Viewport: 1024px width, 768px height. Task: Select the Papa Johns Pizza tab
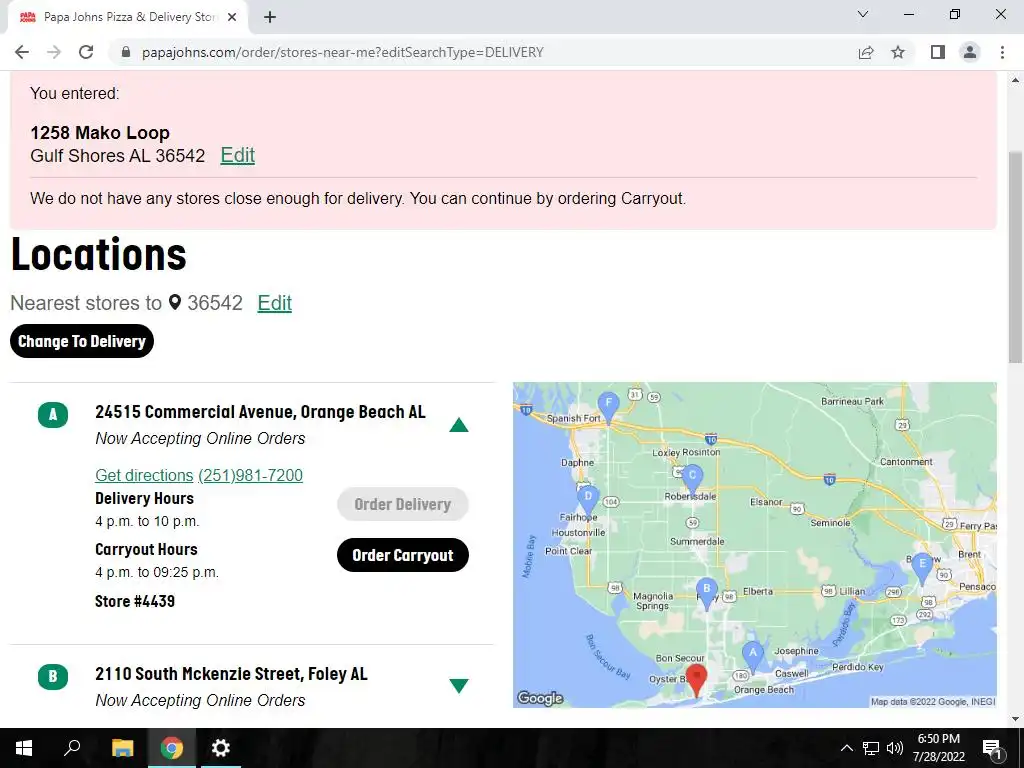click(x=128, y=17)
